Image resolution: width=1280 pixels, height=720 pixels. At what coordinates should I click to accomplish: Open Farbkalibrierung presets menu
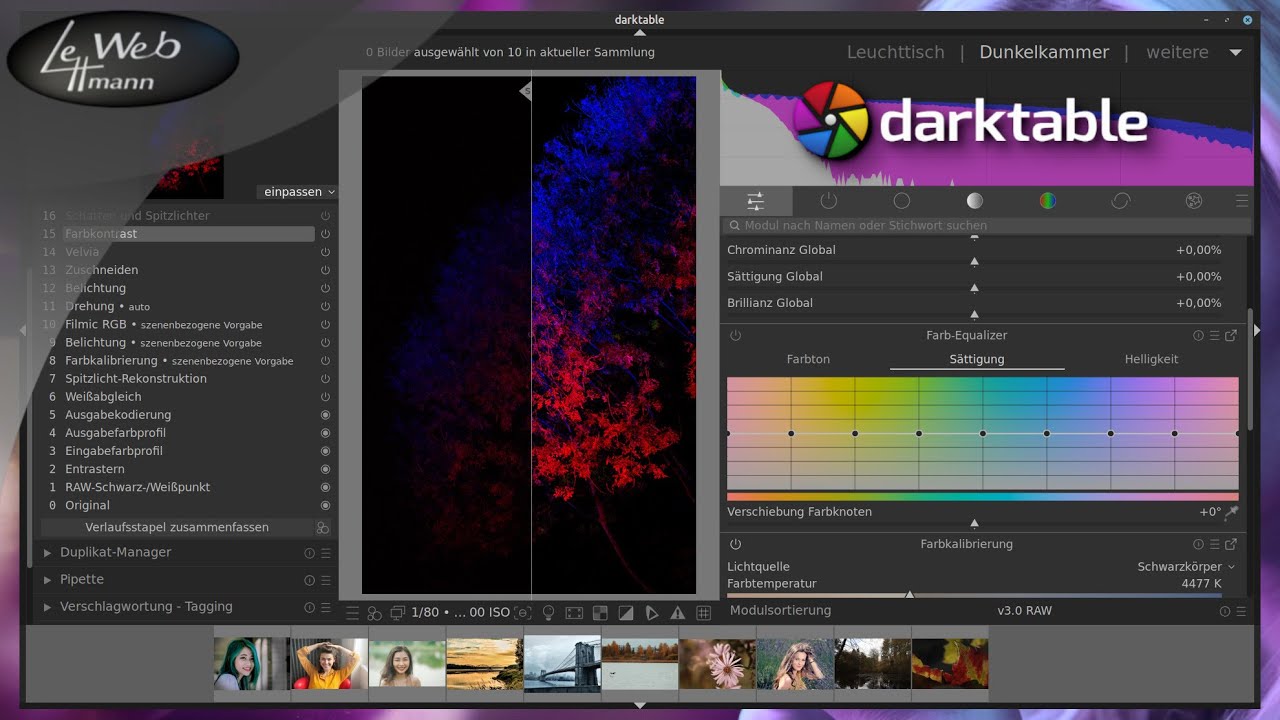[x=1214, y=545]
